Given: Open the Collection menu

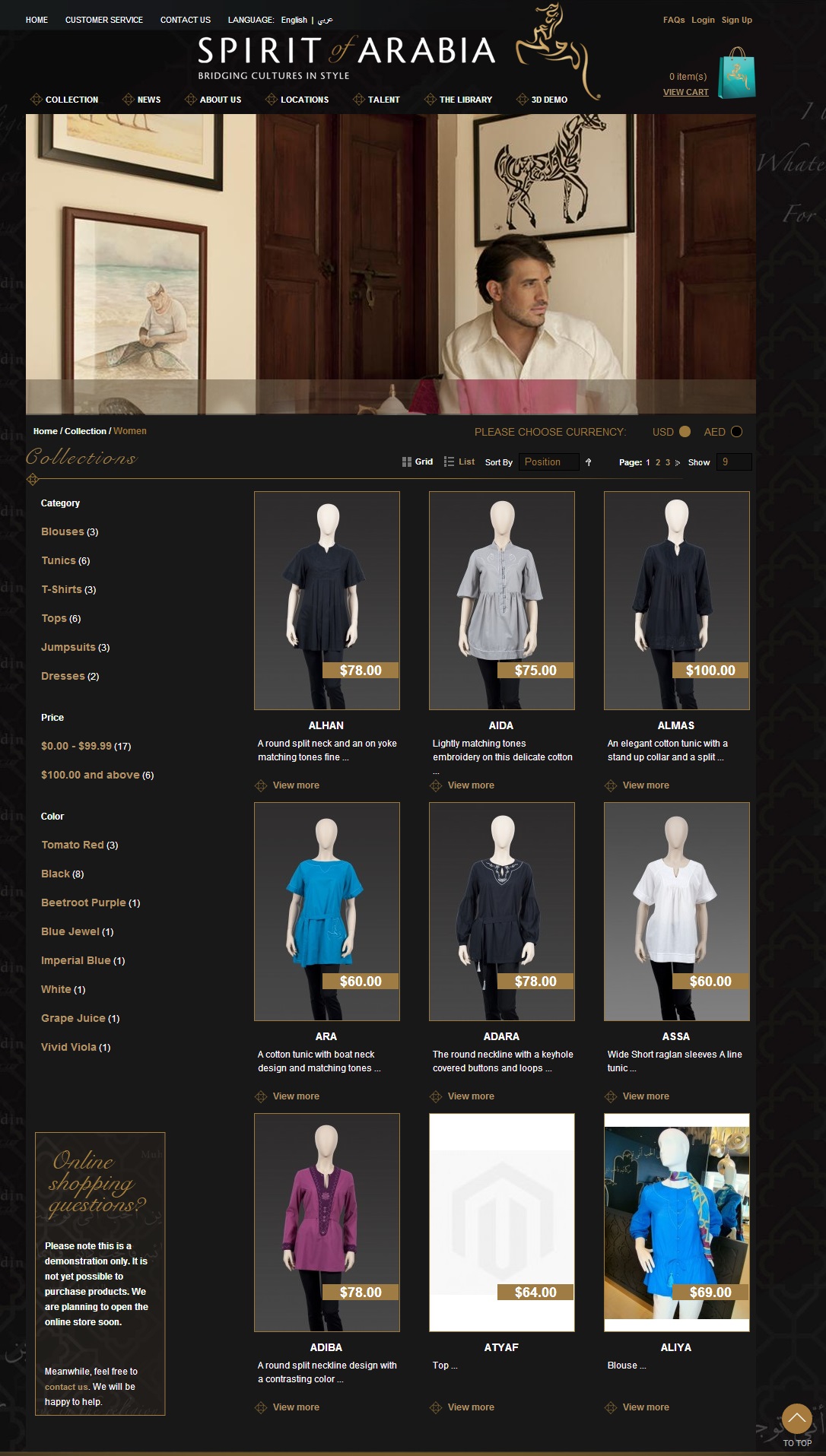Looking at the screenshot, I should coord(71,100).
